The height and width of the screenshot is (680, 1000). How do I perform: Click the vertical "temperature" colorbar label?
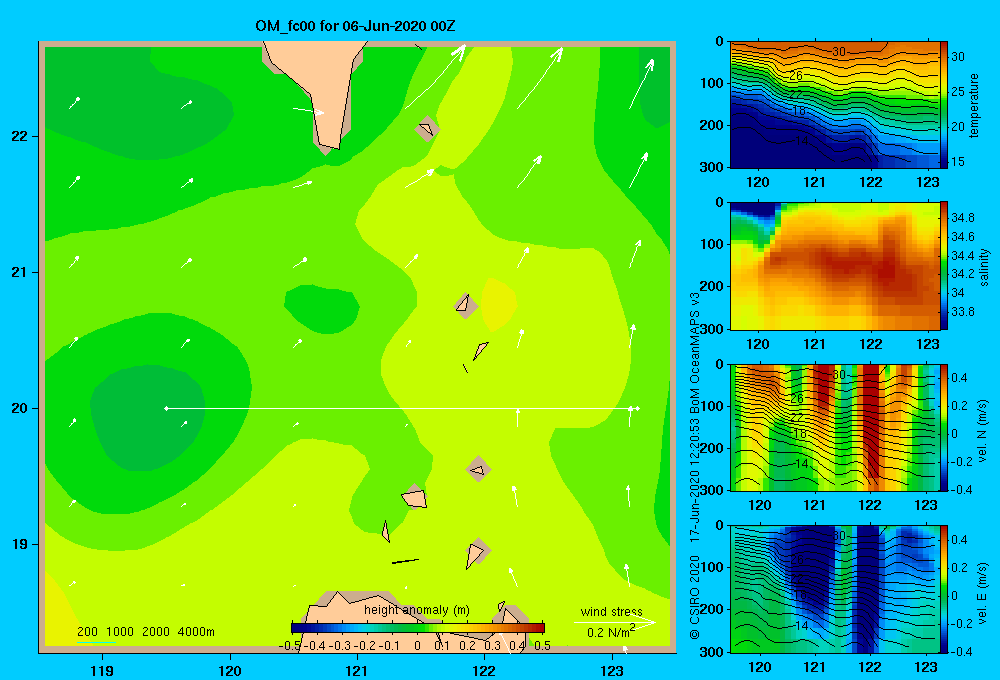click(x=974, y=105)
